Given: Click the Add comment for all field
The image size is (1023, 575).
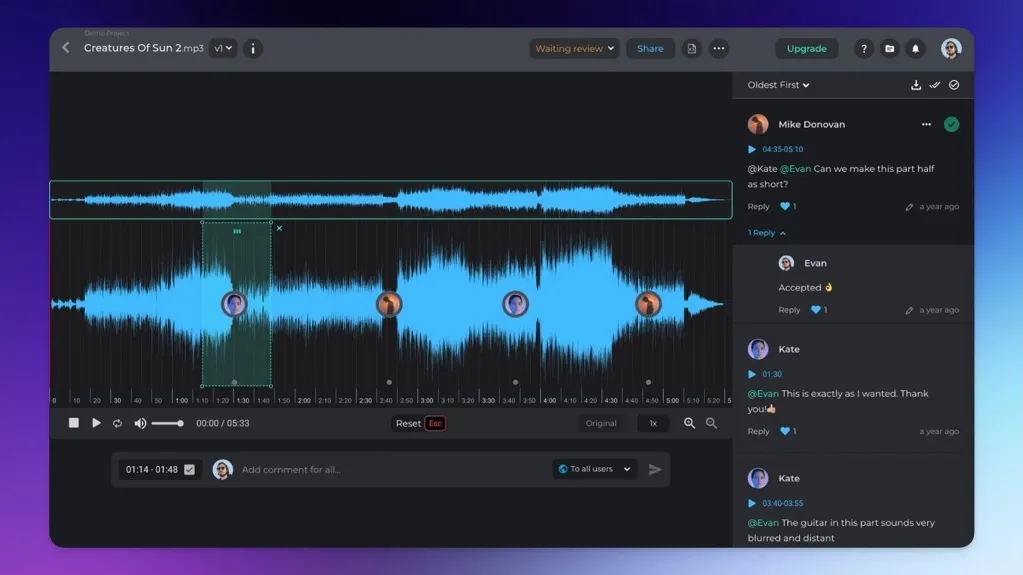Looking at the screenshot, I should tap(391, 469).
